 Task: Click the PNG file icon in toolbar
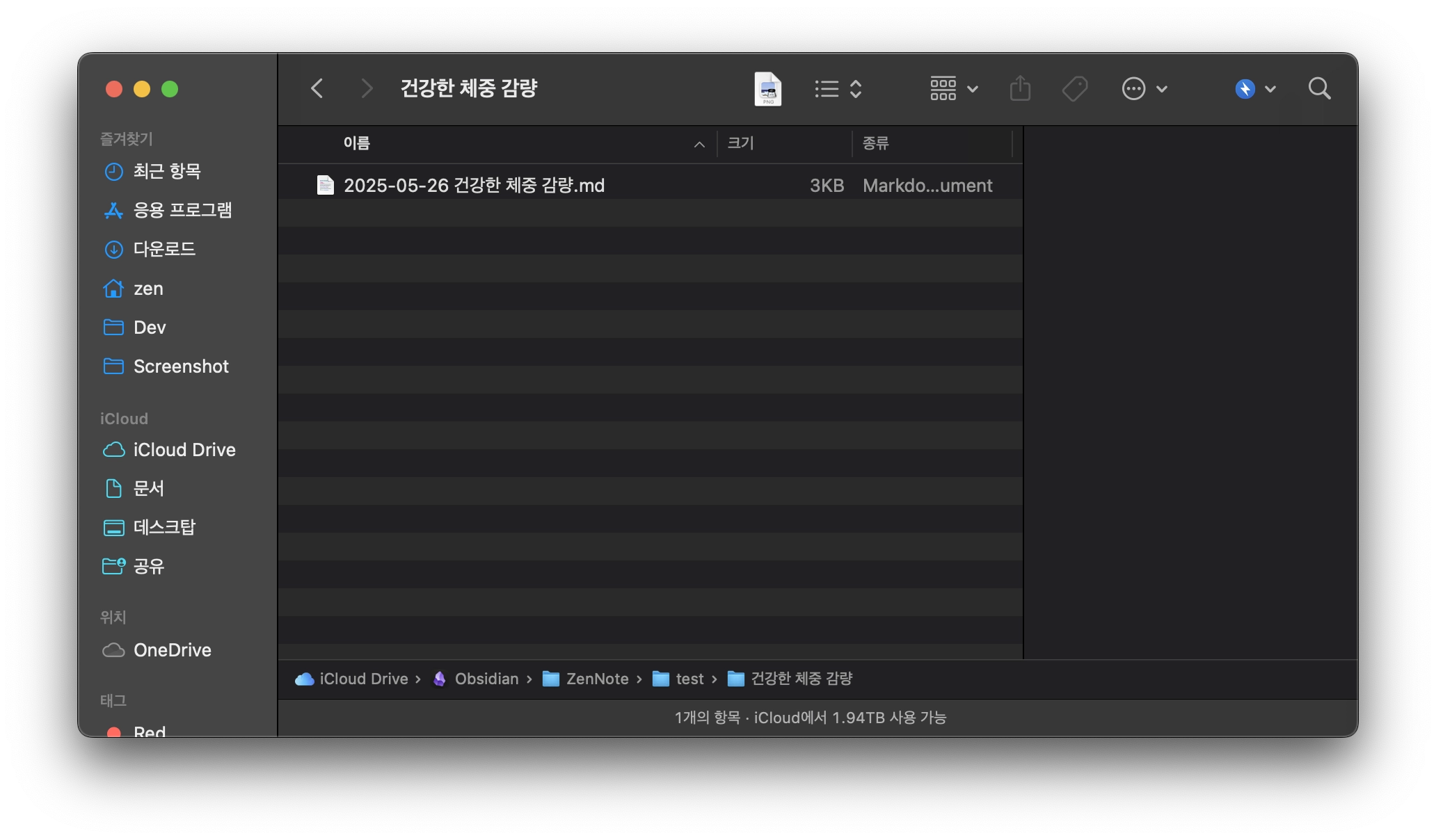click(767, 89)
